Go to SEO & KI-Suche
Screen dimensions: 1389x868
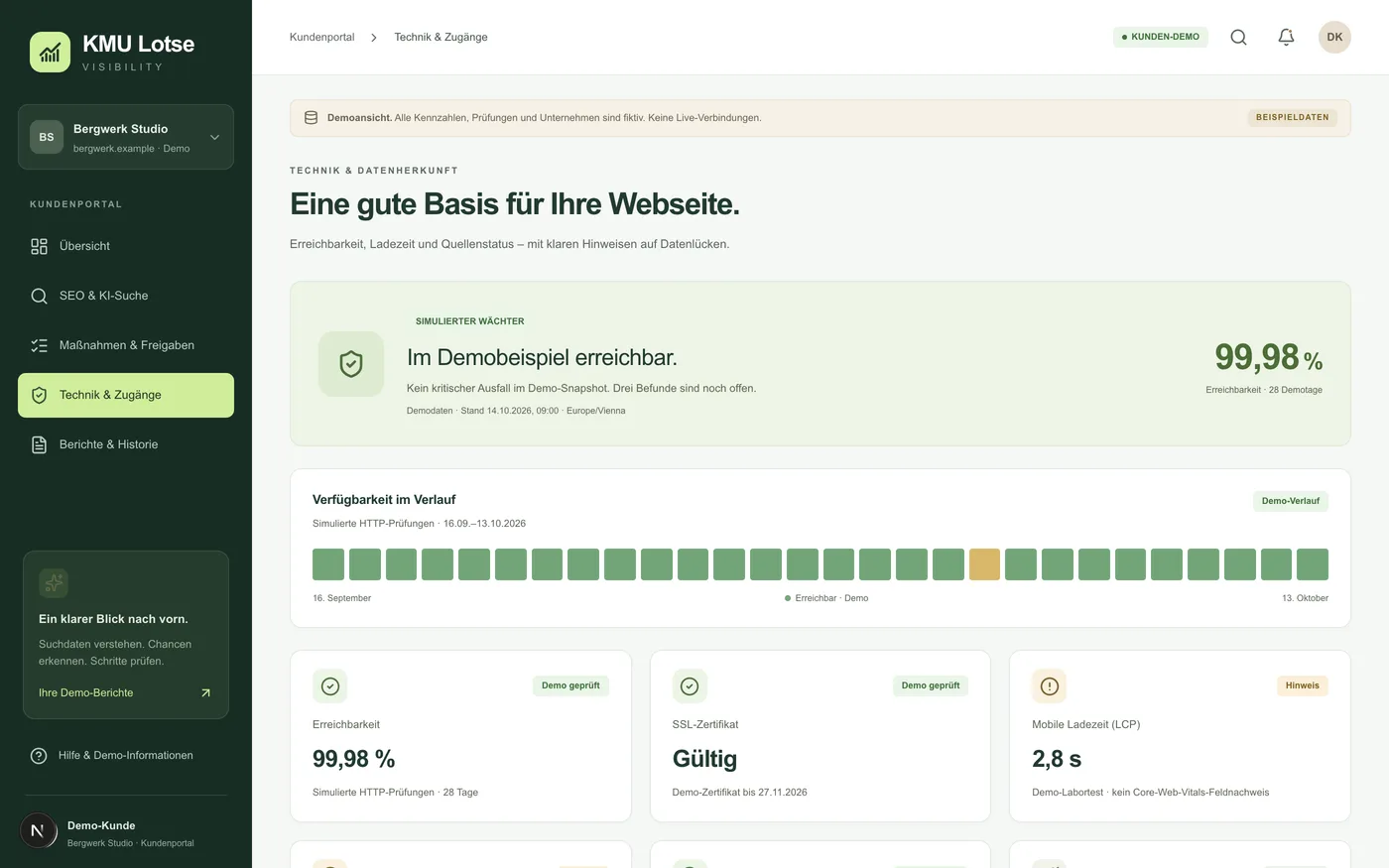click(x=126, y=296)
